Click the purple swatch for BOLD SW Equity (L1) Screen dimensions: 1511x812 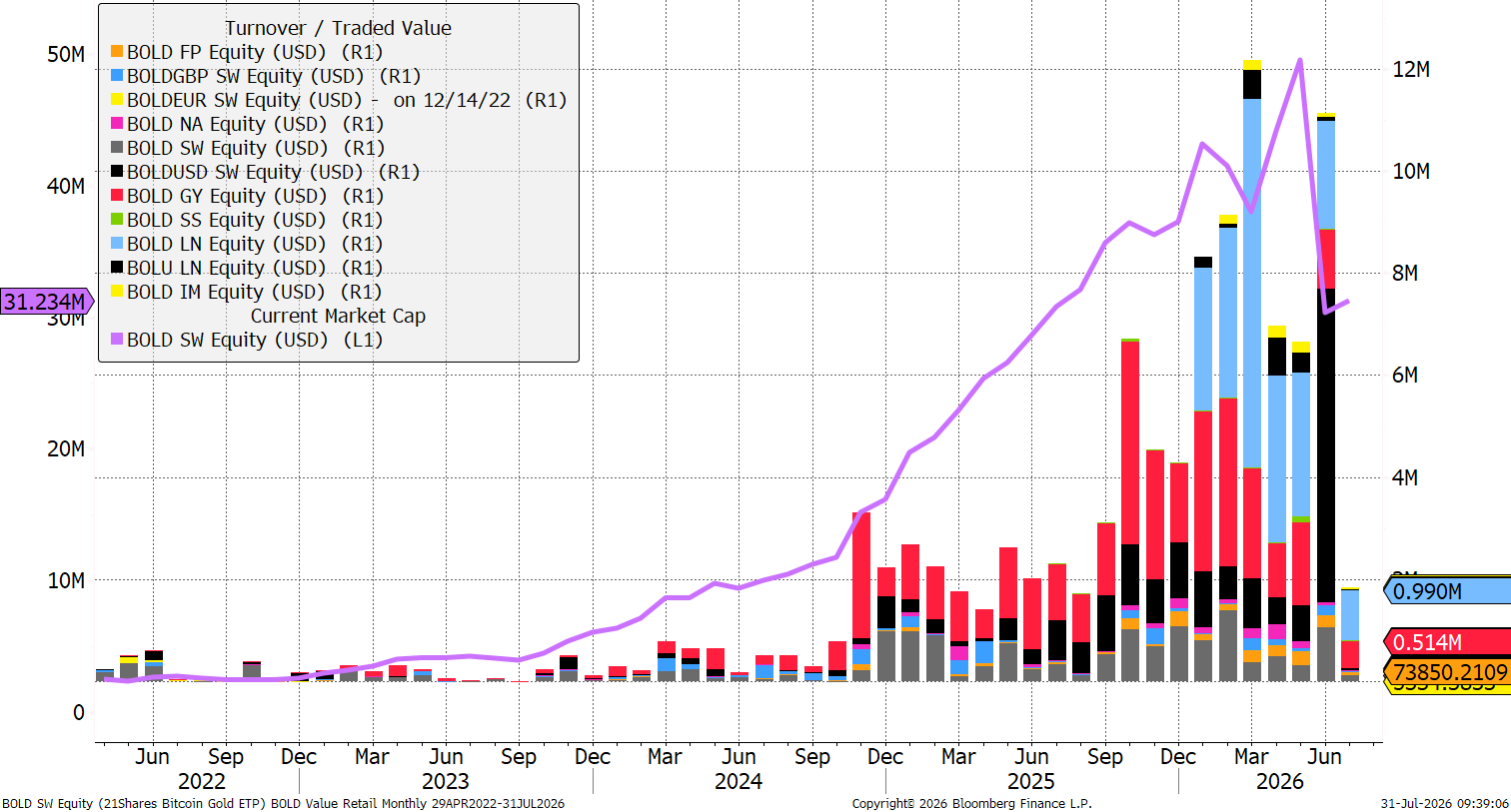(117, 340)
